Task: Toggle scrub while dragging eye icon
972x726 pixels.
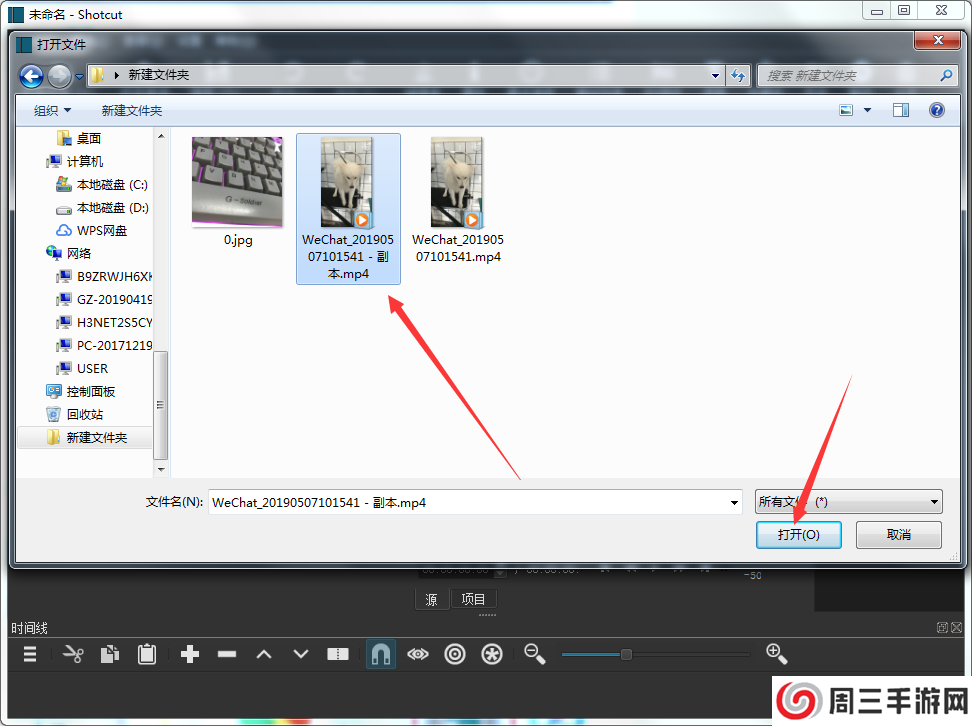Action: tap(418, 654)
